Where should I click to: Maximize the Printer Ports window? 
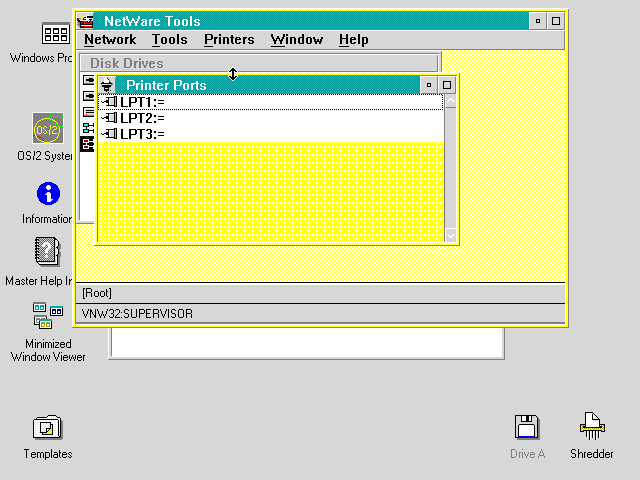pyautogui.click(x=447, y=85)
